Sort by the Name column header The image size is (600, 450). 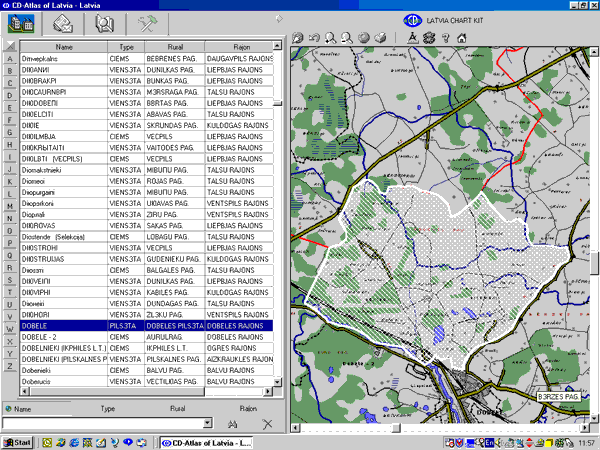64,47
